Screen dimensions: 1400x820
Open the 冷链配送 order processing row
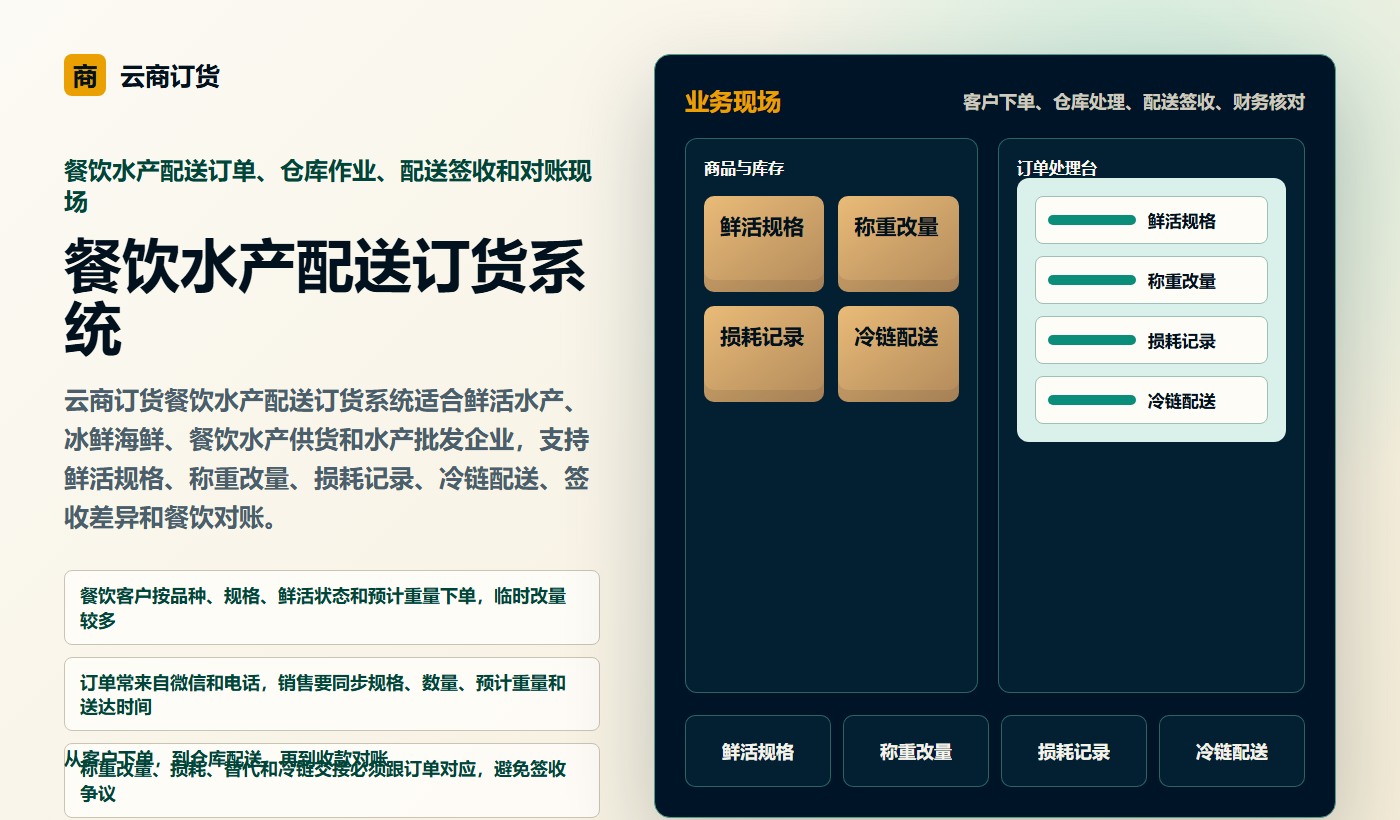1151,400
